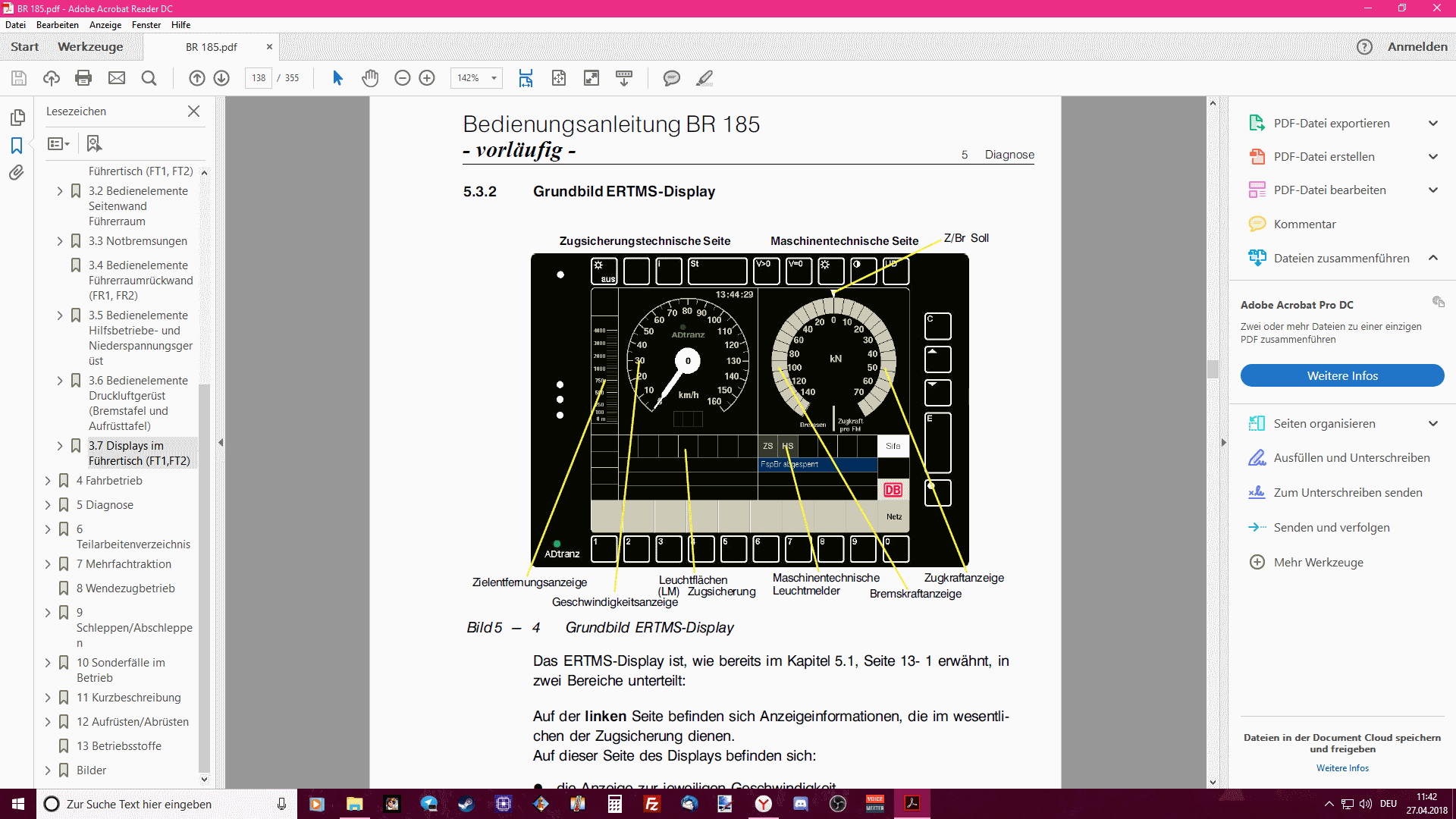Image resolution: width=1456 pixels, height=819 pixels.
Task: Switch to the Werkzeuge tab
Action: pos(90,47)
